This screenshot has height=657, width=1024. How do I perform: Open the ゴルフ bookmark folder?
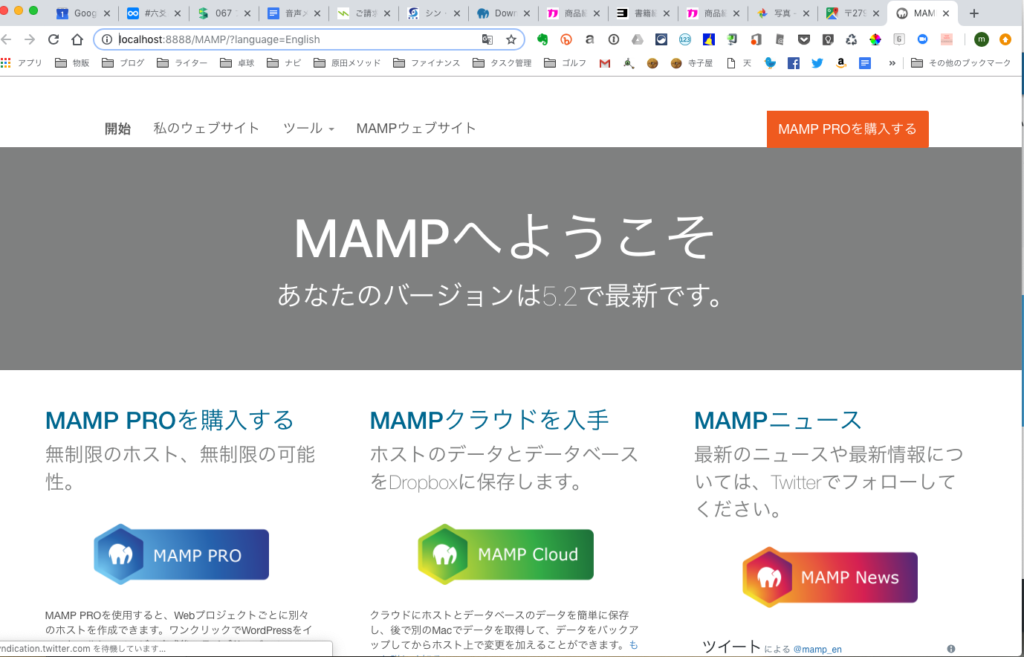coord(565,63)
